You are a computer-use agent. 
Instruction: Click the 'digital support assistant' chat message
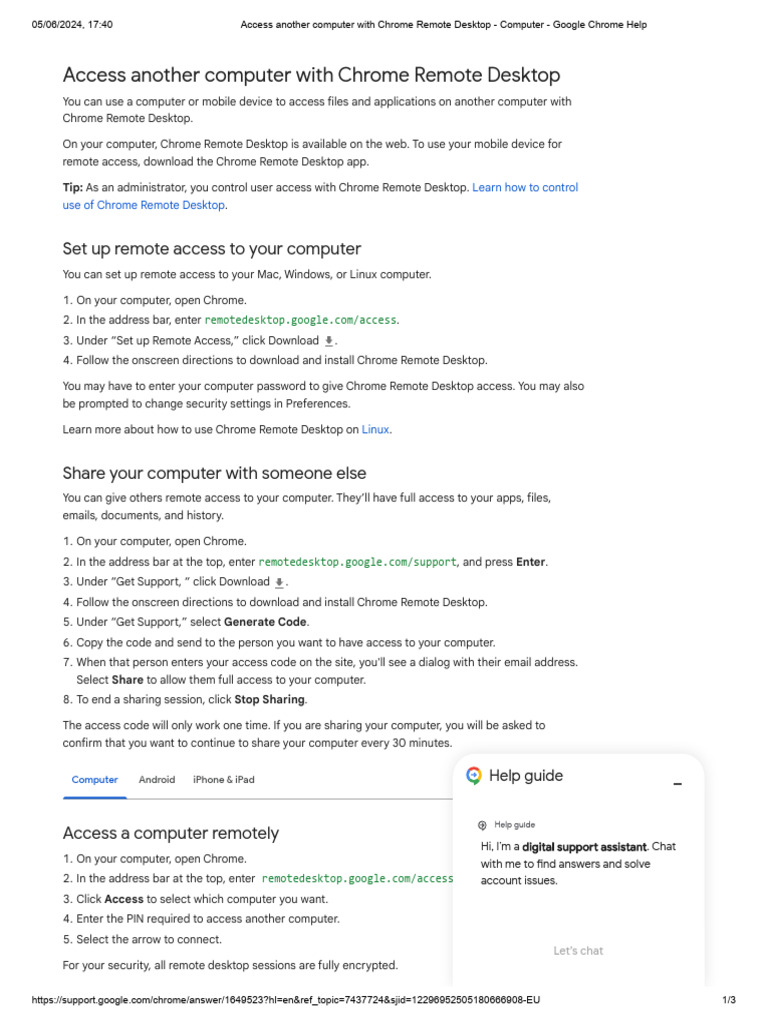coord(577,863)
